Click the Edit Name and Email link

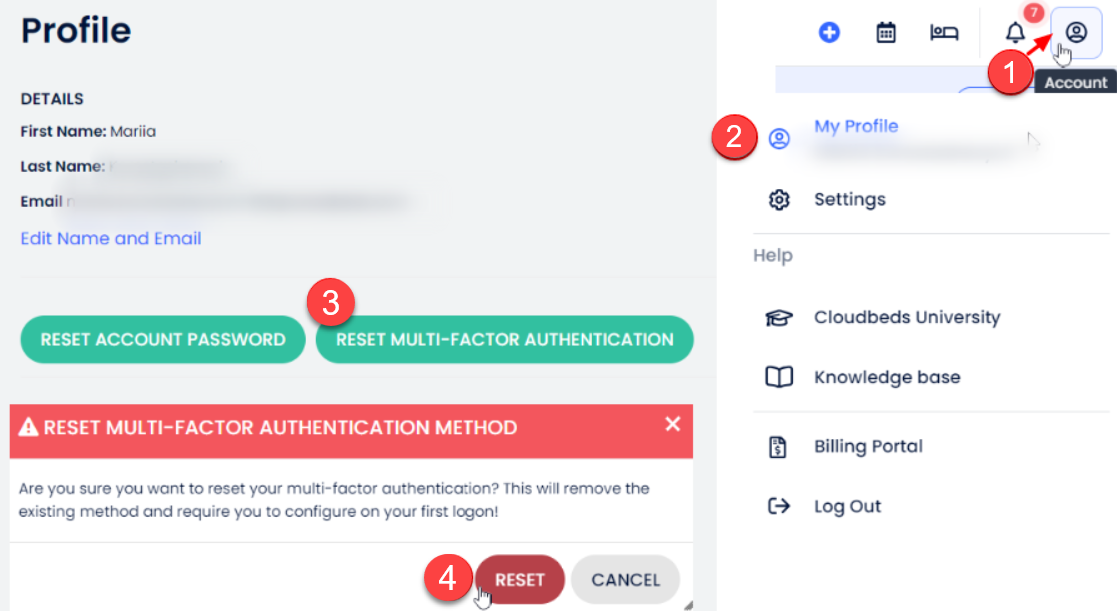pyautogui.click(x=111, y=239)
